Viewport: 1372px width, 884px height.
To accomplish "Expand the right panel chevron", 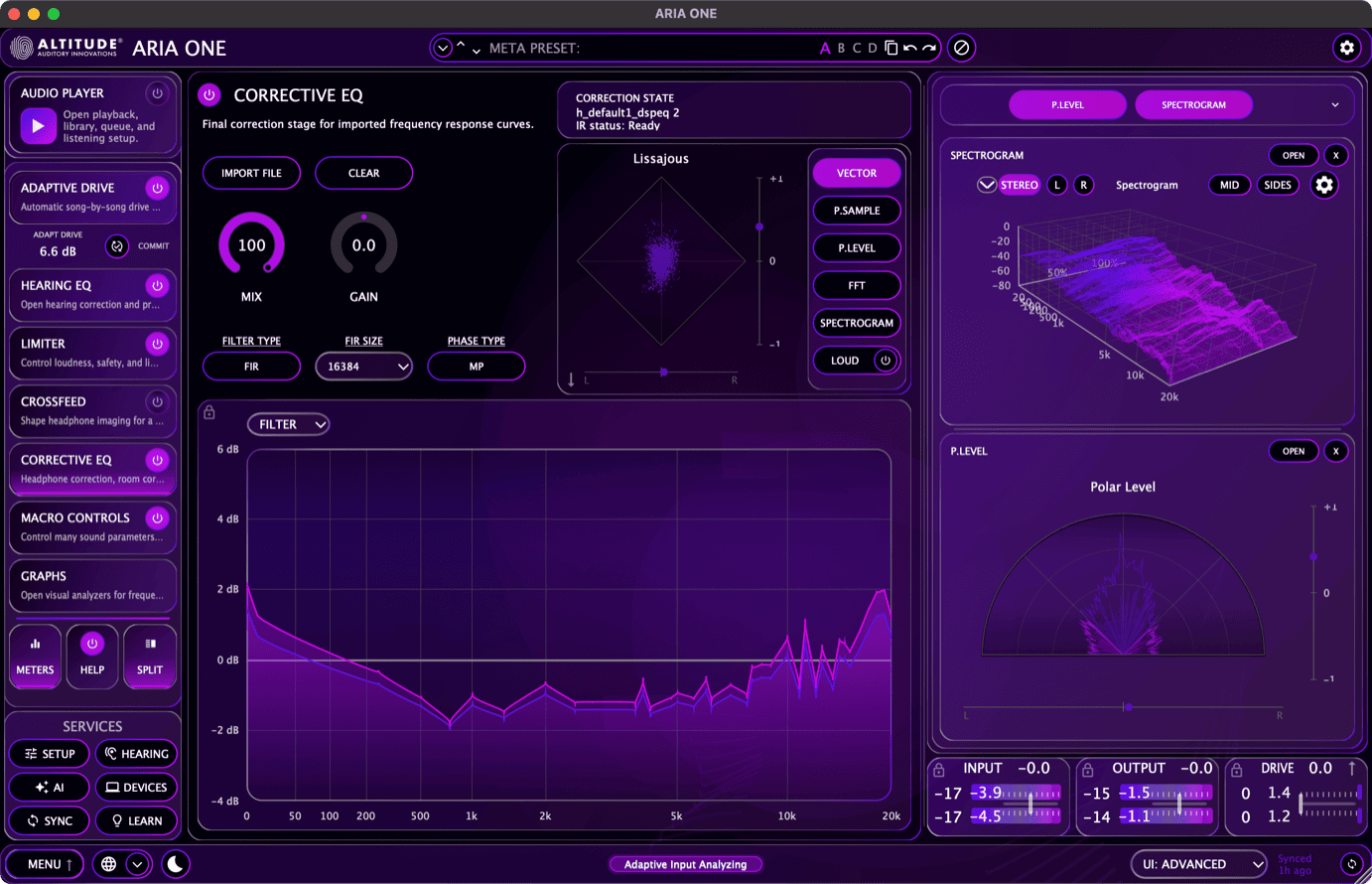I will click(x=1335, y=105).
